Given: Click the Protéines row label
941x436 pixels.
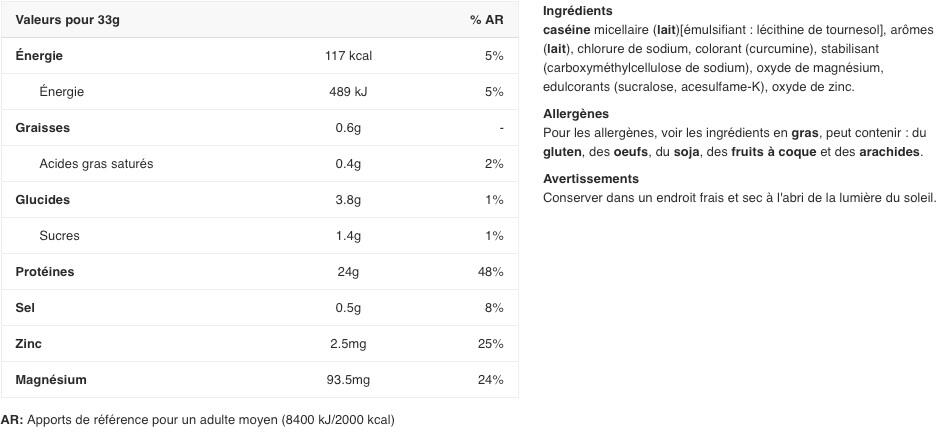Looking at the screenshot, I should click(45, 272).
